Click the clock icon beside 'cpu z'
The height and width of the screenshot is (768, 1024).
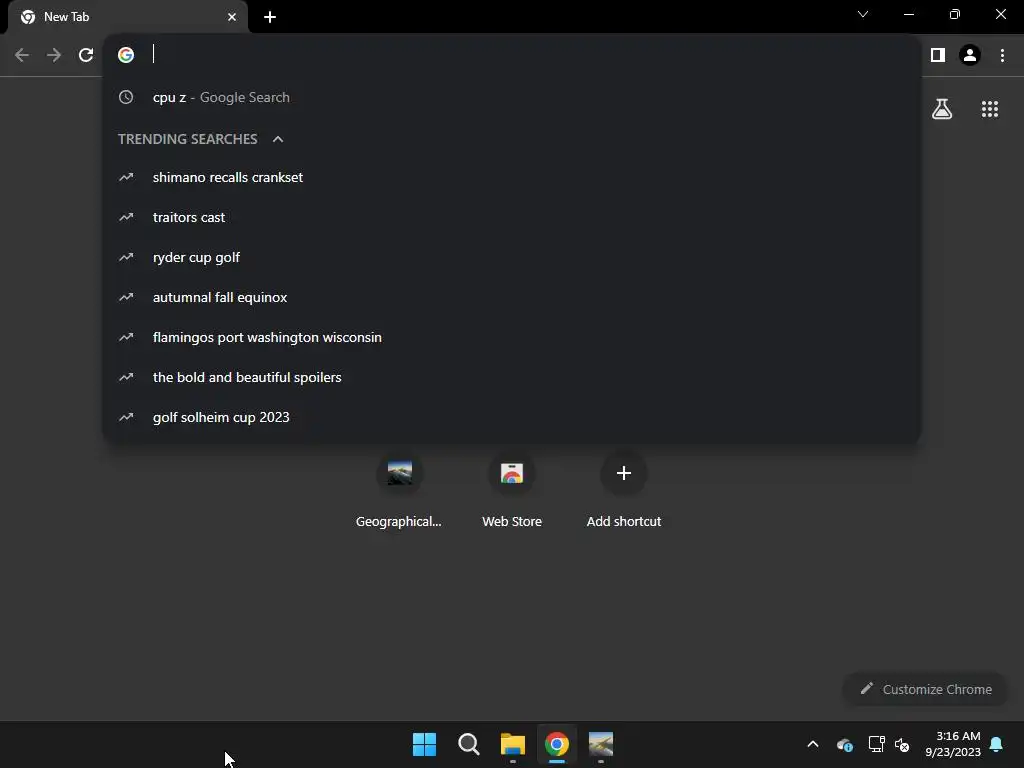[x=126, y=97]
